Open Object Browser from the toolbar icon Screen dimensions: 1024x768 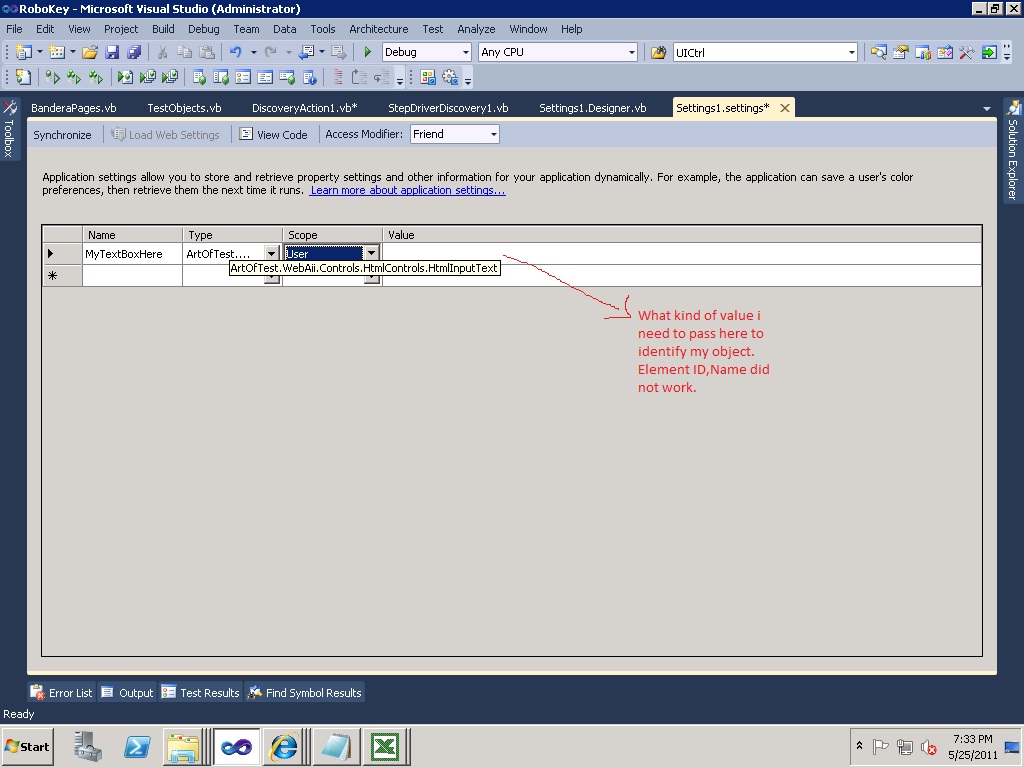tap(945, 52)
